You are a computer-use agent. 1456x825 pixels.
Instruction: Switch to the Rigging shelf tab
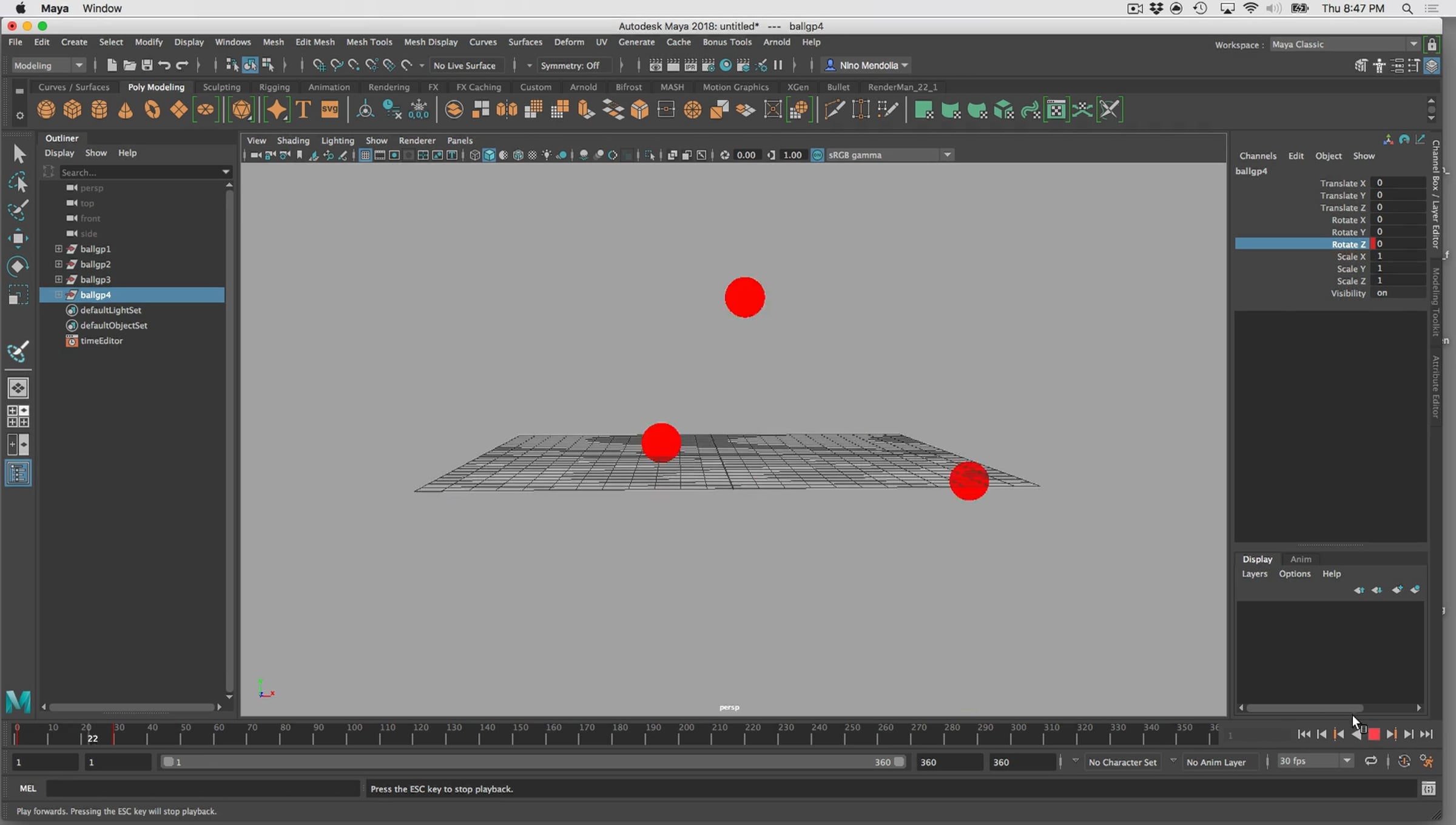pyautogui.click(x=274, y=87)
